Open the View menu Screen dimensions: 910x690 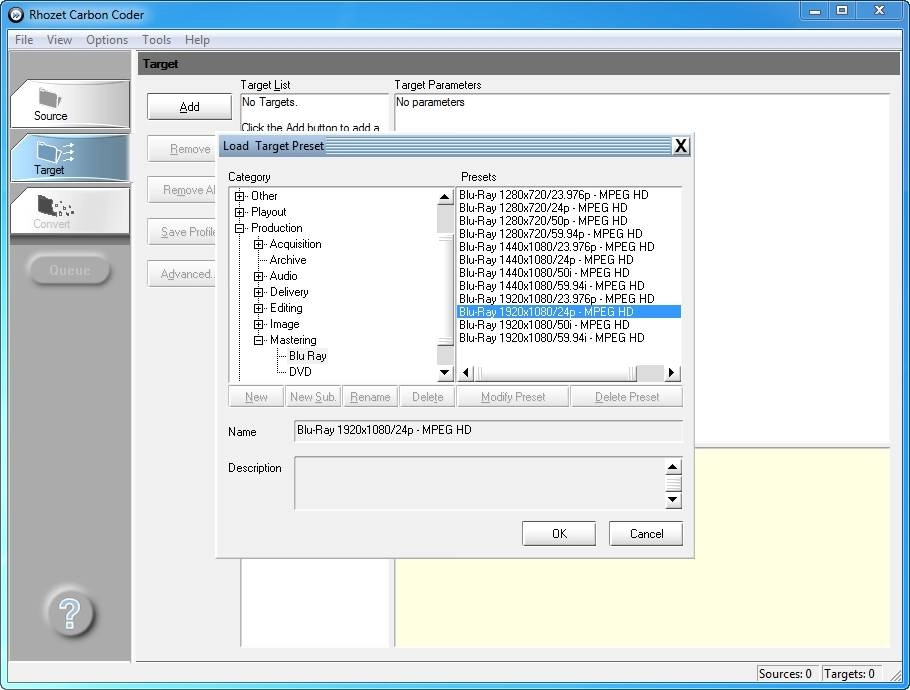coord(59,39)
